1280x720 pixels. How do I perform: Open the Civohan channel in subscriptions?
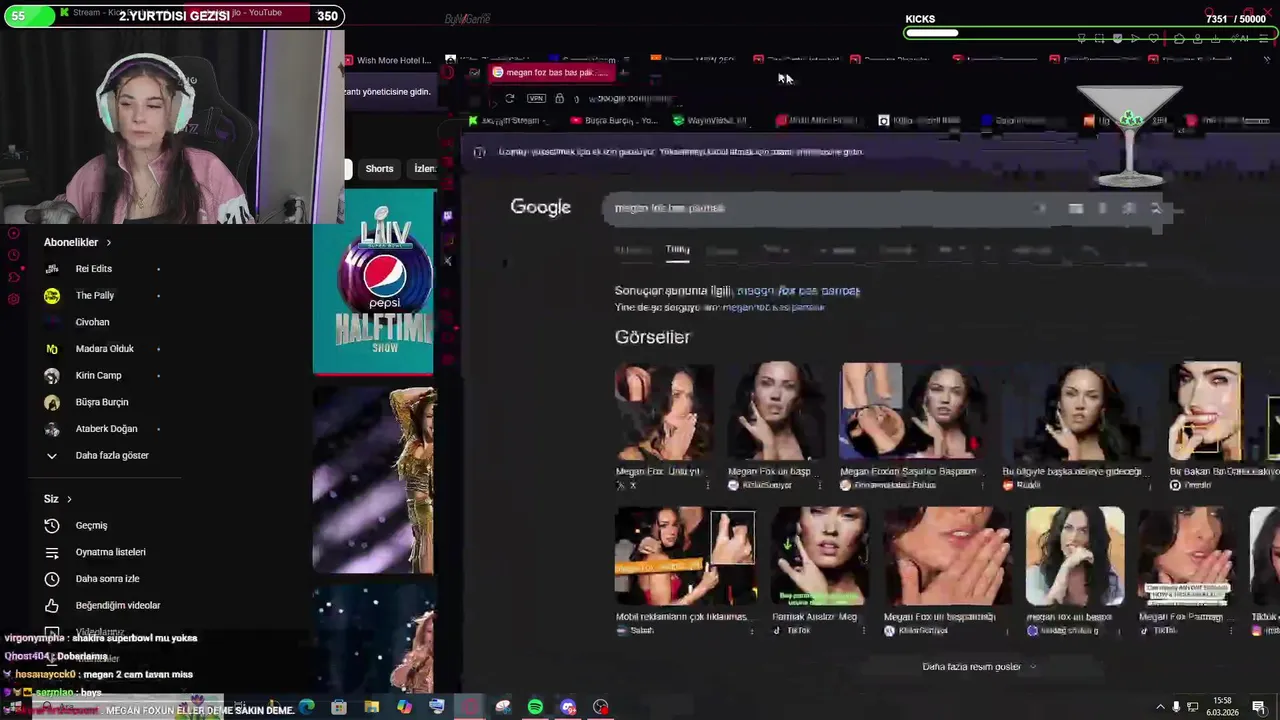click(x=92, y=322)
